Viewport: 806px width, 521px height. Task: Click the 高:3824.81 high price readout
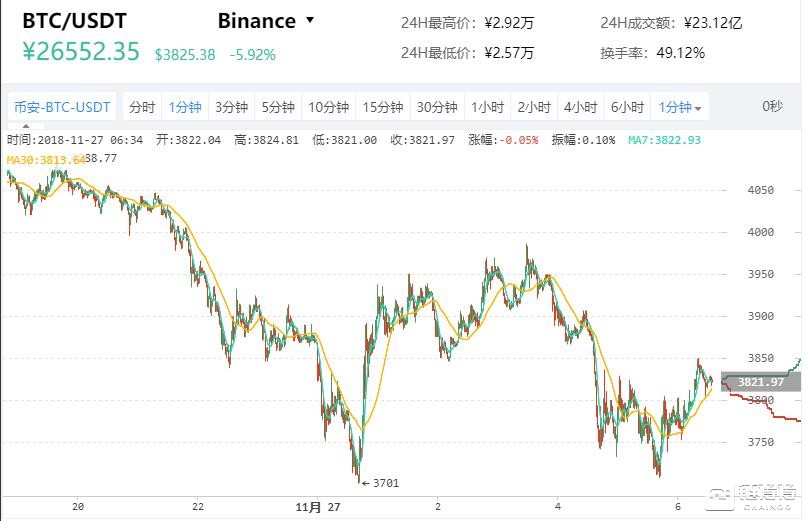266,140
